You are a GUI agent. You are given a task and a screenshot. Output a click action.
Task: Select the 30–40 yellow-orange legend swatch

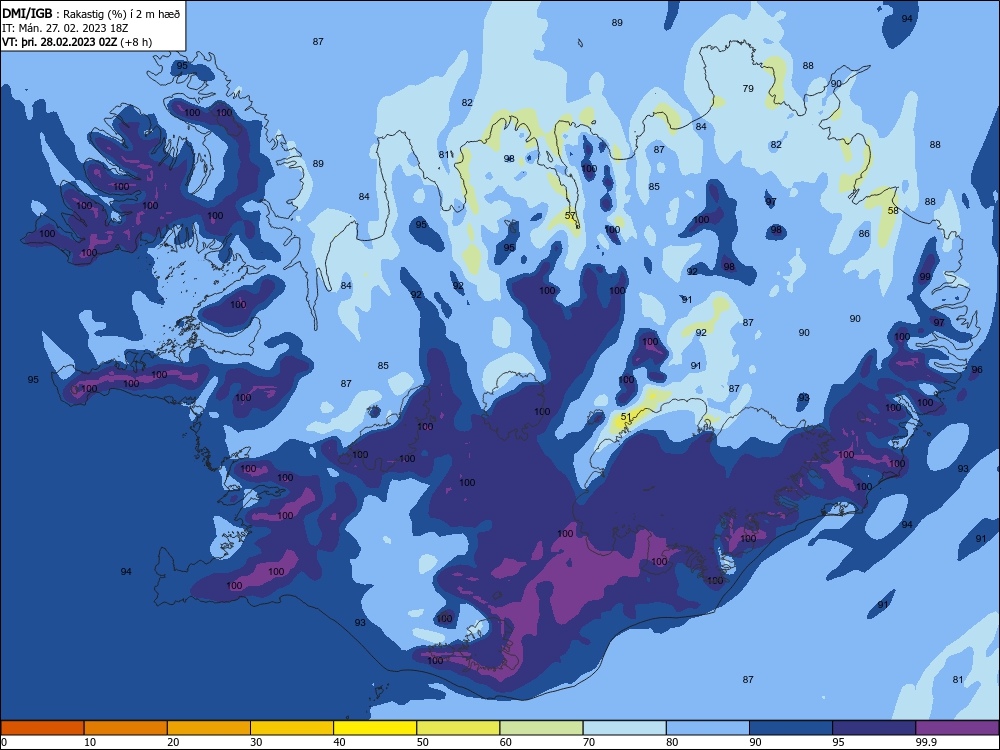292,728
